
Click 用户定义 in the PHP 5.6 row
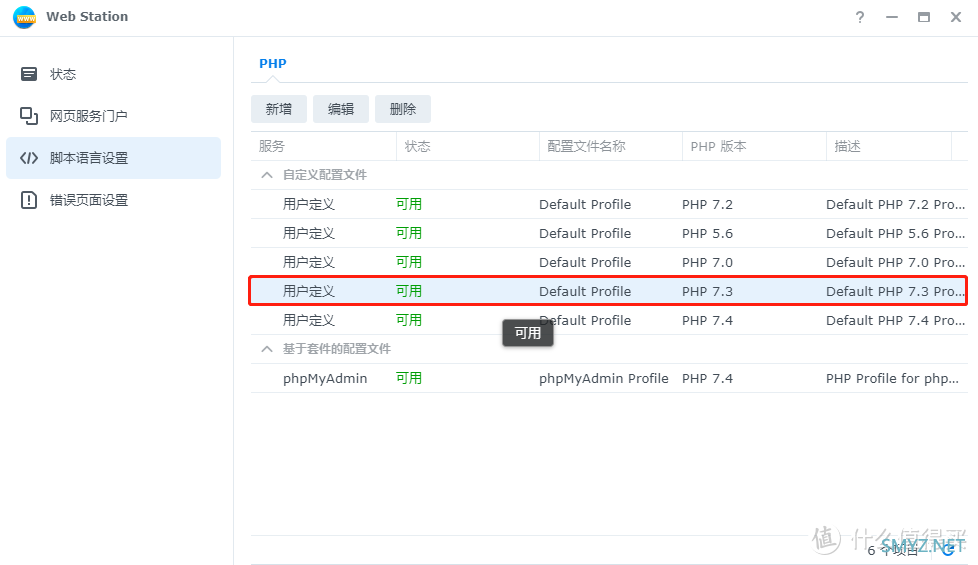click(309, 234)
